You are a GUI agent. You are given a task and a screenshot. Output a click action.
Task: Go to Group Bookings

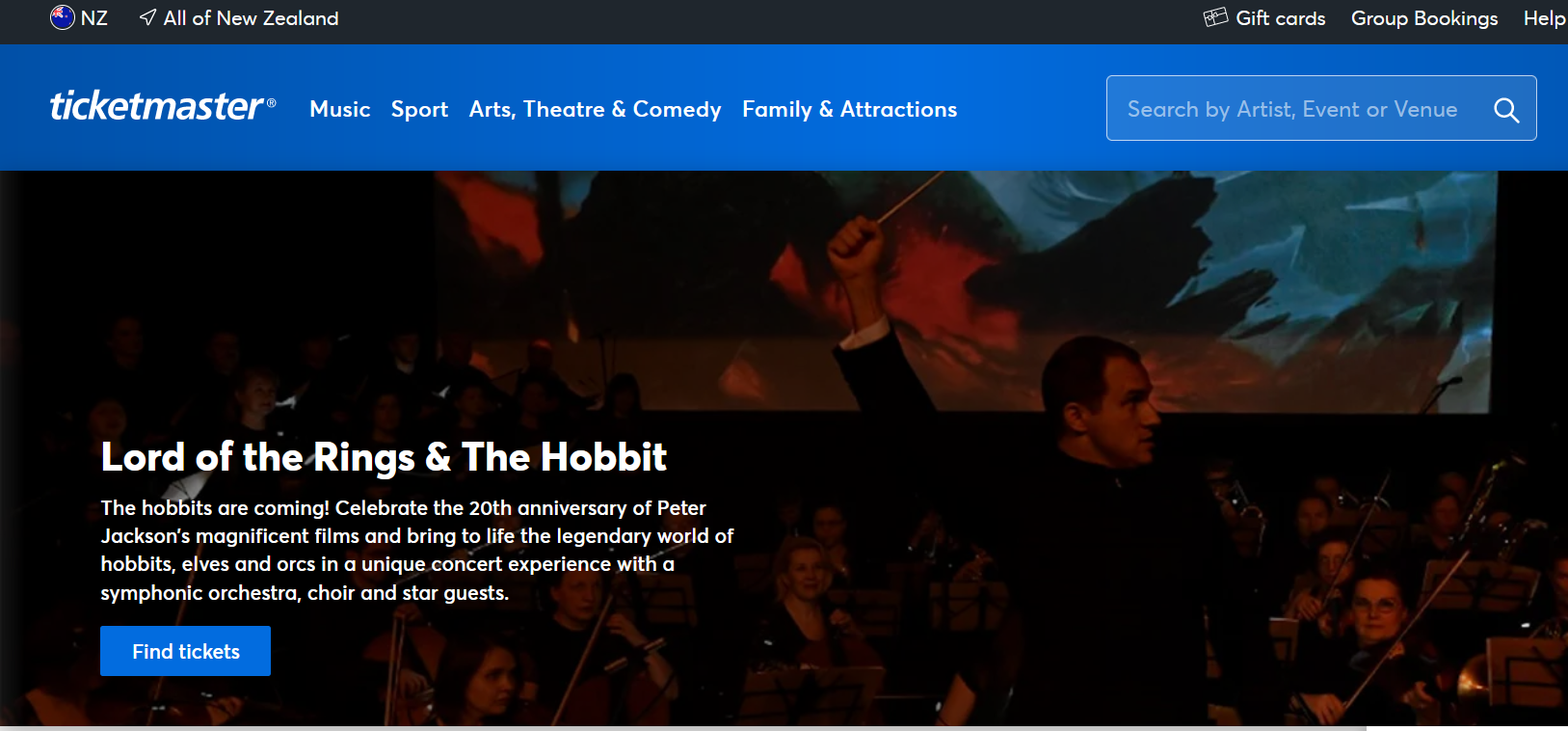[x=1423, y=18]
